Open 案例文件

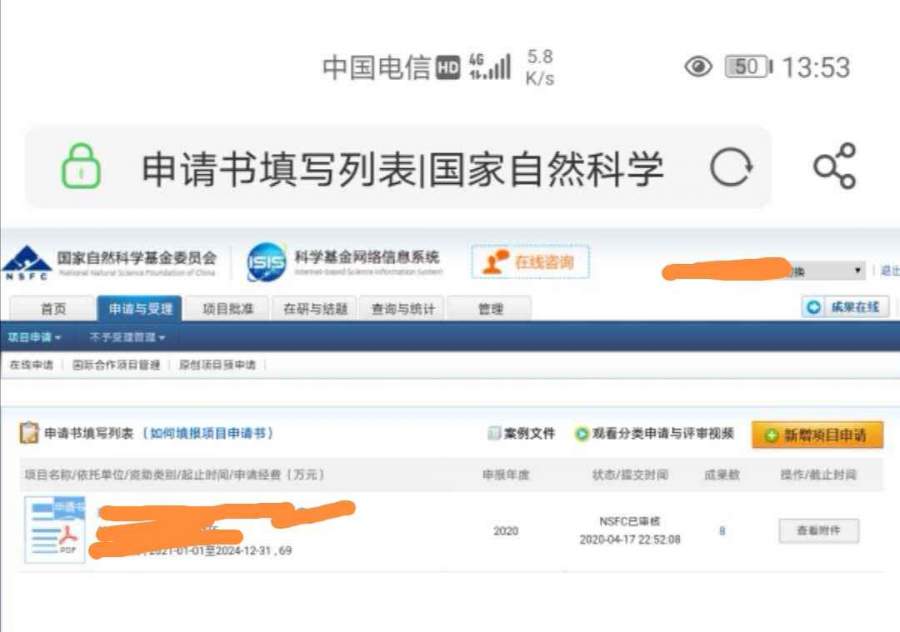pyautogui.click(x=522, y=433)
